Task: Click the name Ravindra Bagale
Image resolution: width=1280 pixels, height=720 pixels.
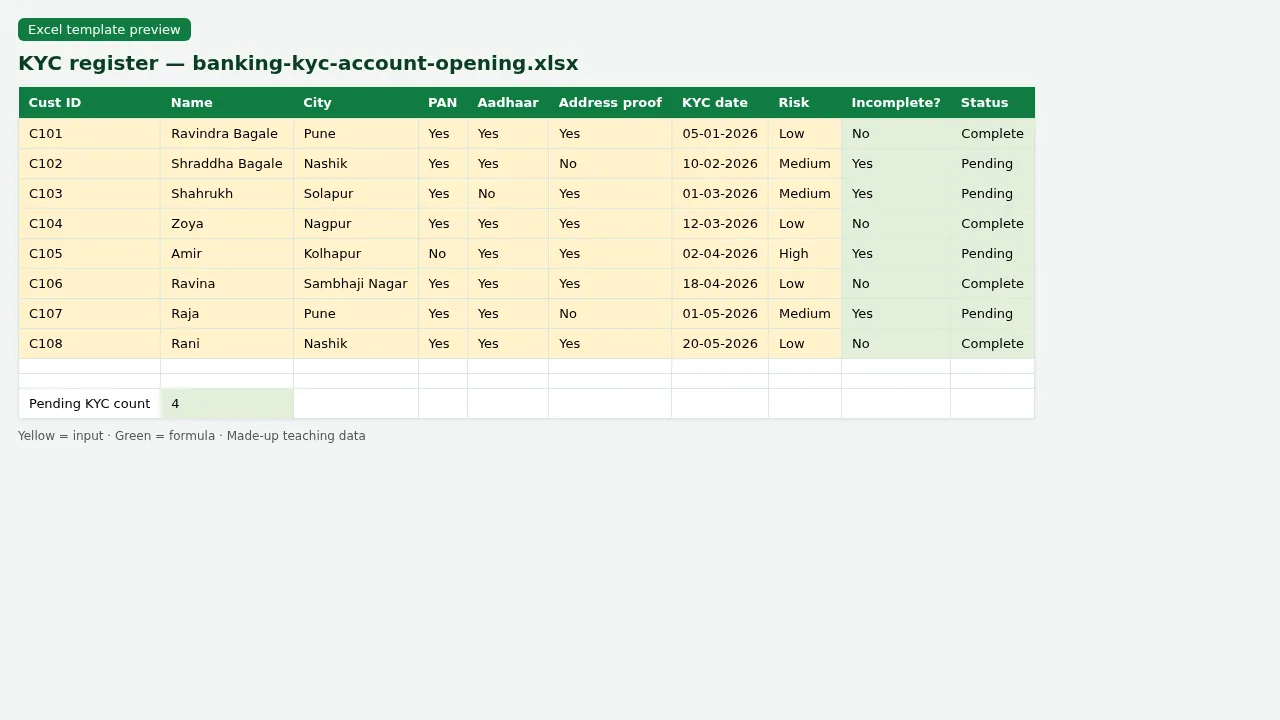Action: point(227,134)
